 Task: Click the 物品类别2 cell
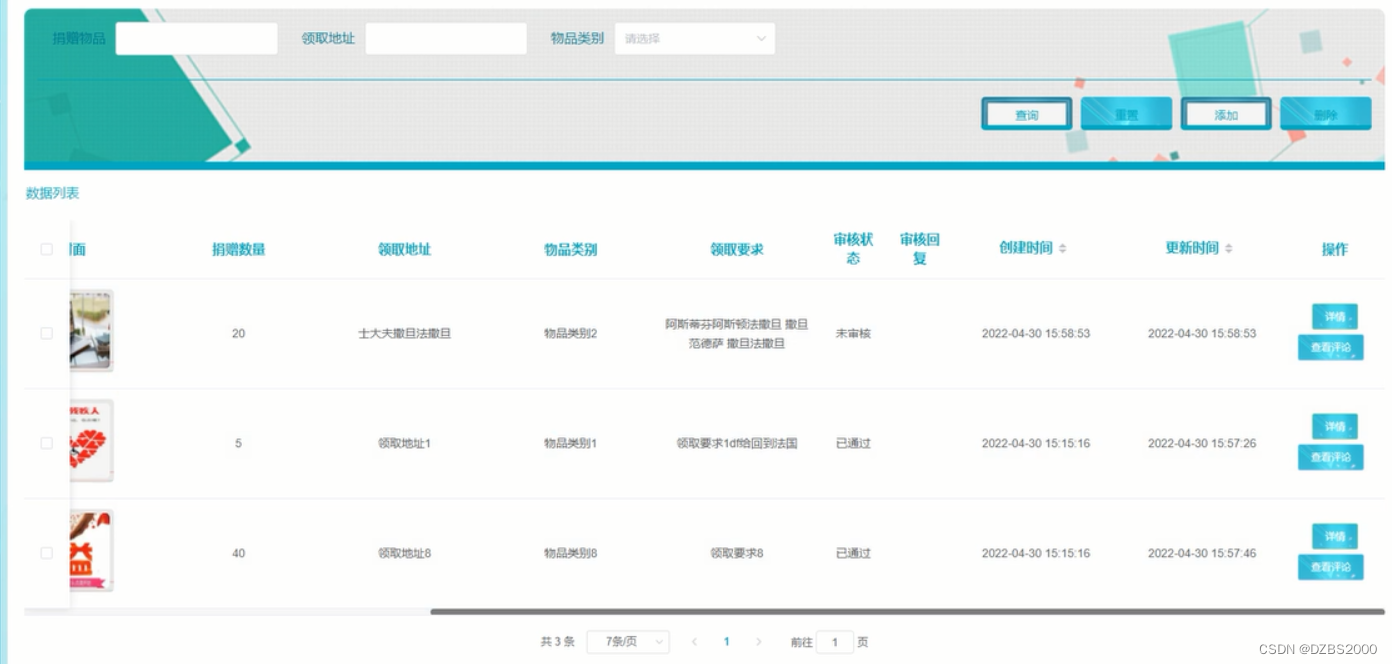[570, 333]
